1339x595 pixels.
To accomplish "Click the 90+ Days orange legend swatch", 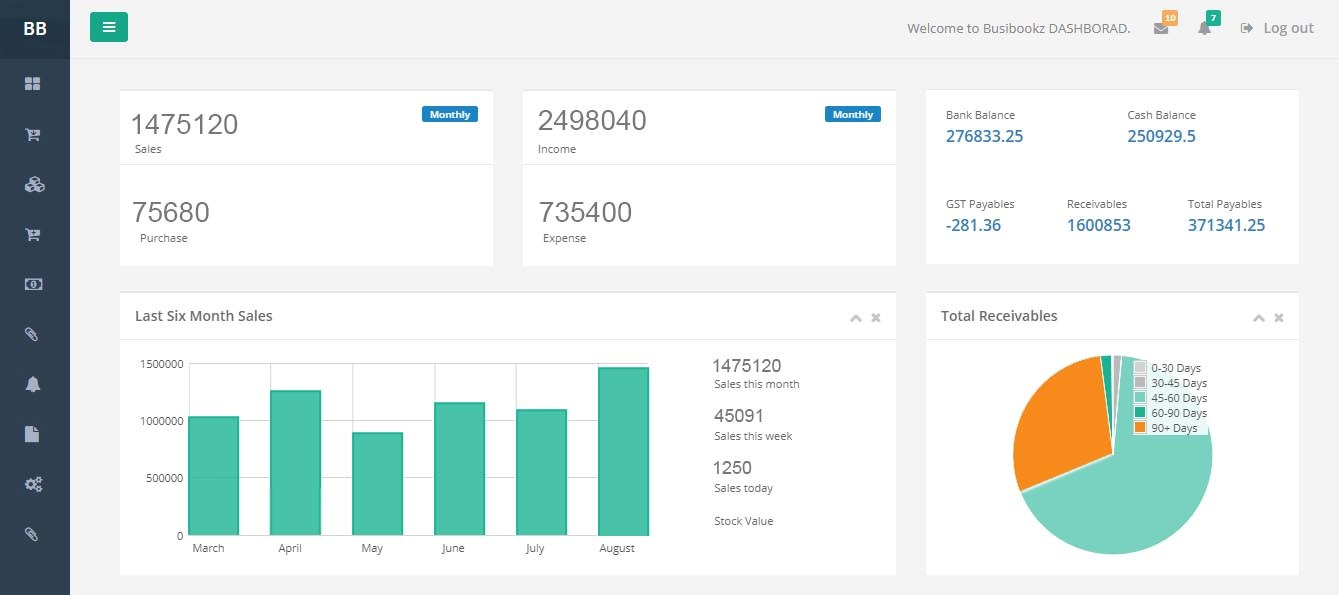I will pos(1140,428).
